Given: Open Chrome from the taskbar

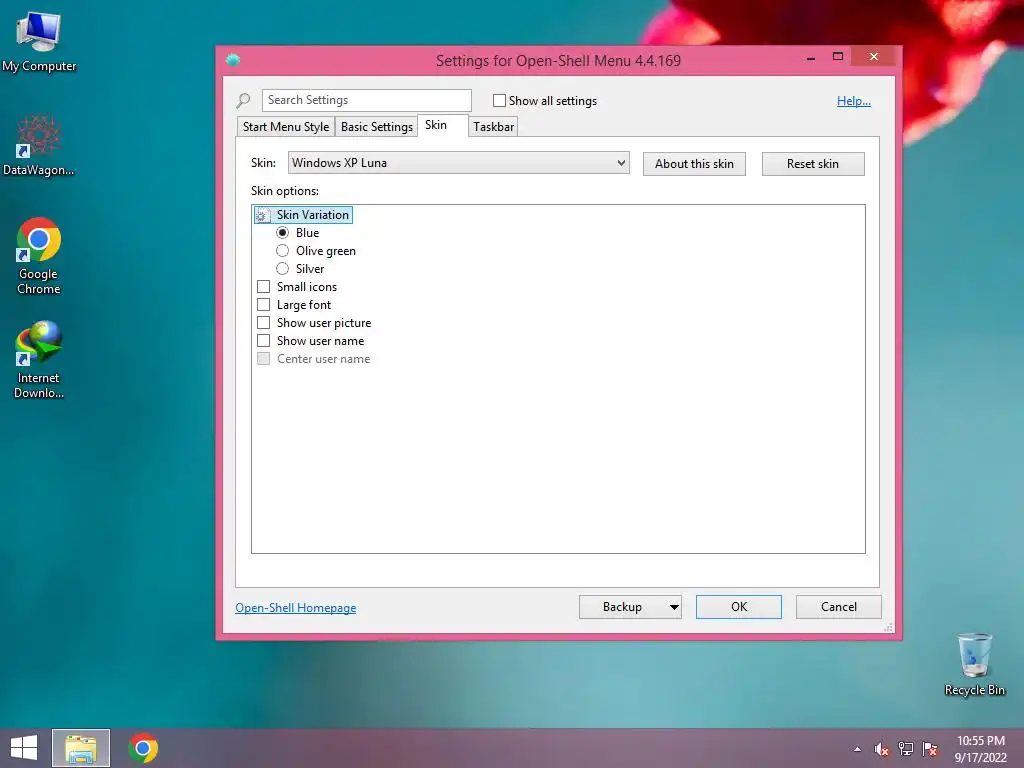Looking at the screenshot, I should coord(143,748).
